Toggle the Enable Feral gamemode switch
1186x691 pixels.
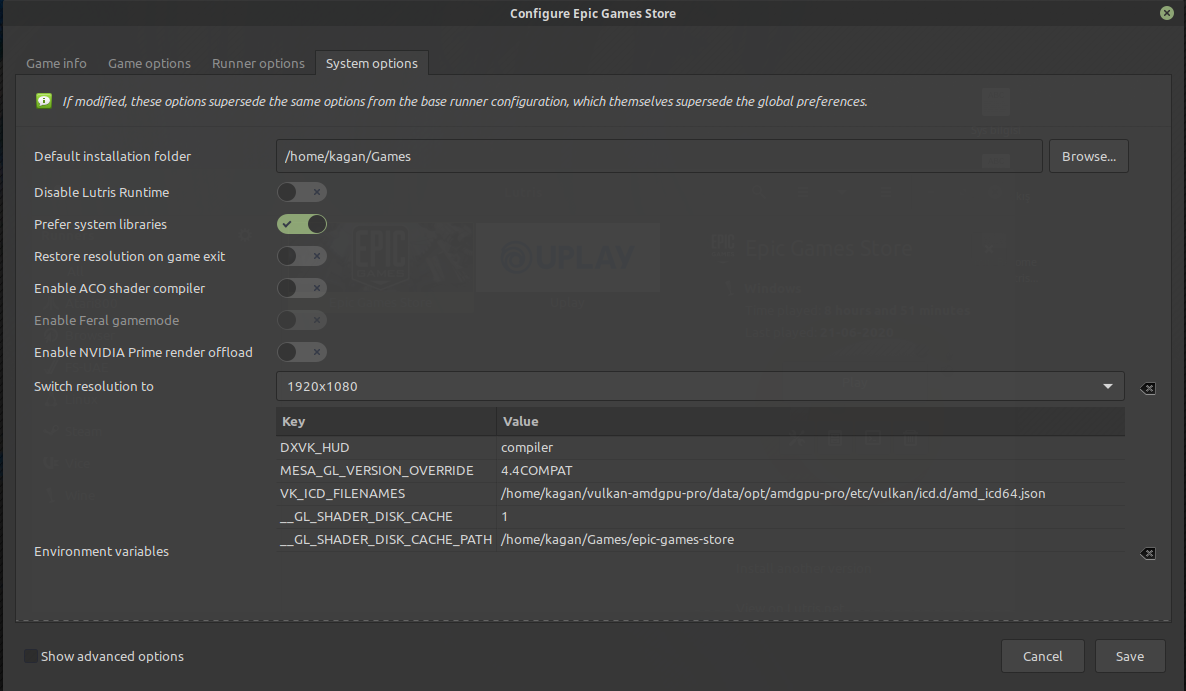click(302, 320)
